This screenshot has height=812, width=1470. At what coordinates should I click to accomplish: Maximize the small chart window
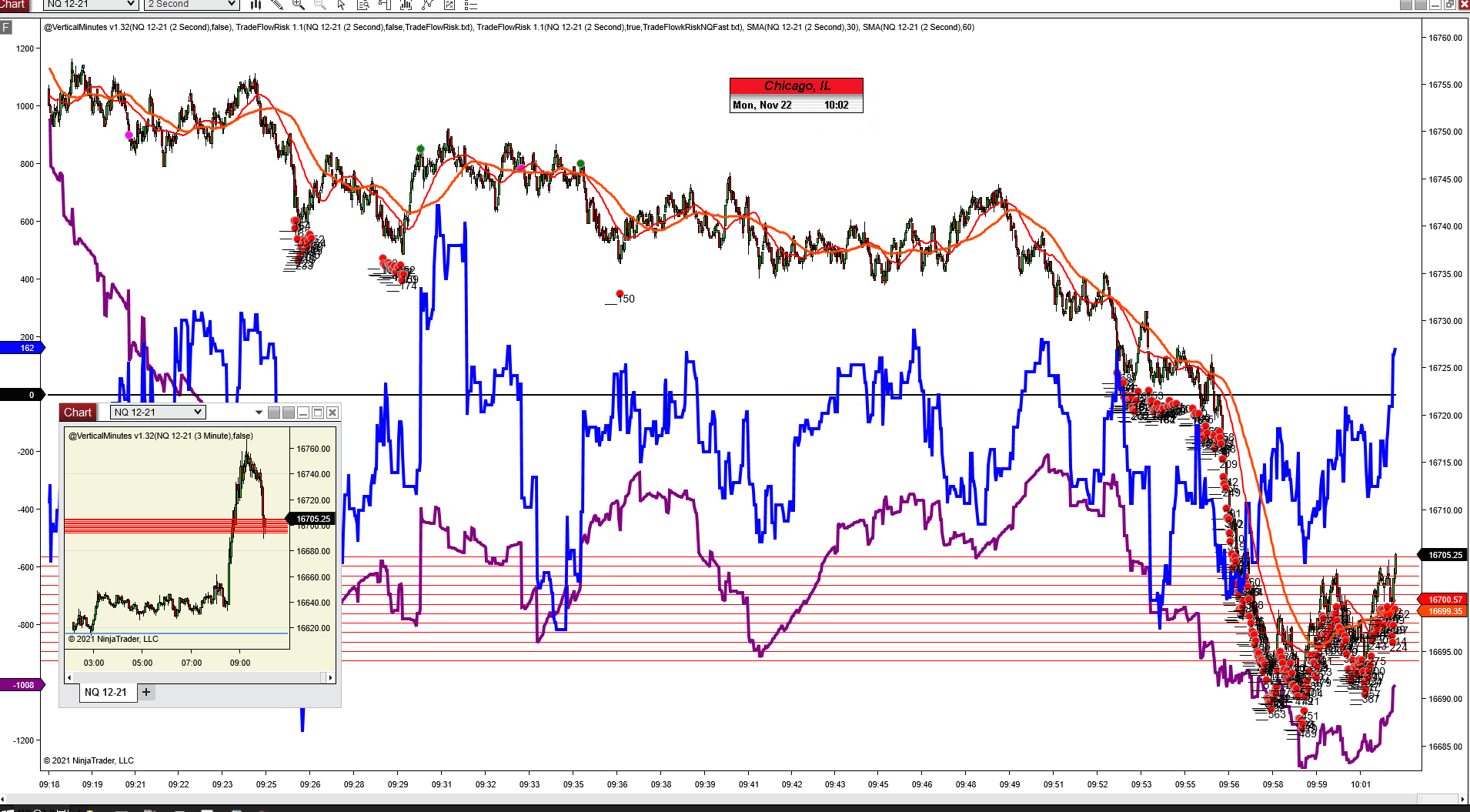318,413
